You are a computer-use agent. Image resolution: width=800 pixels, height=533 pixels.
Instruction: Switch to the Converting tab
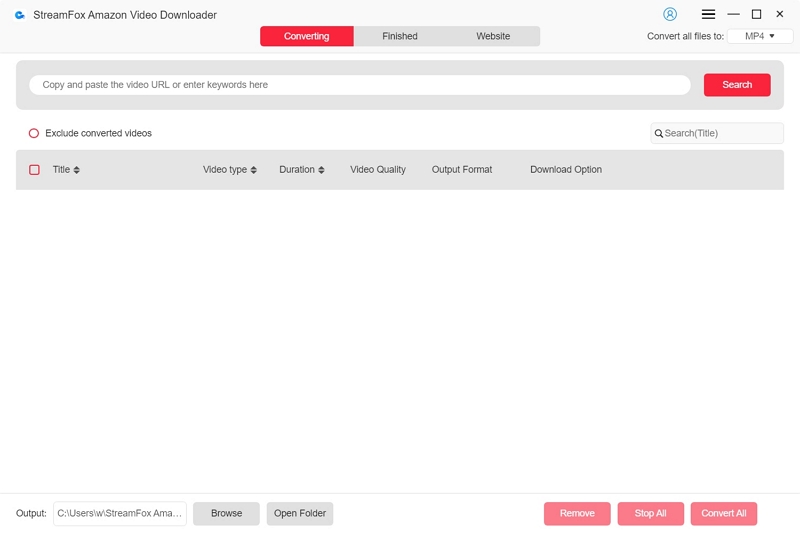[307, 36]
